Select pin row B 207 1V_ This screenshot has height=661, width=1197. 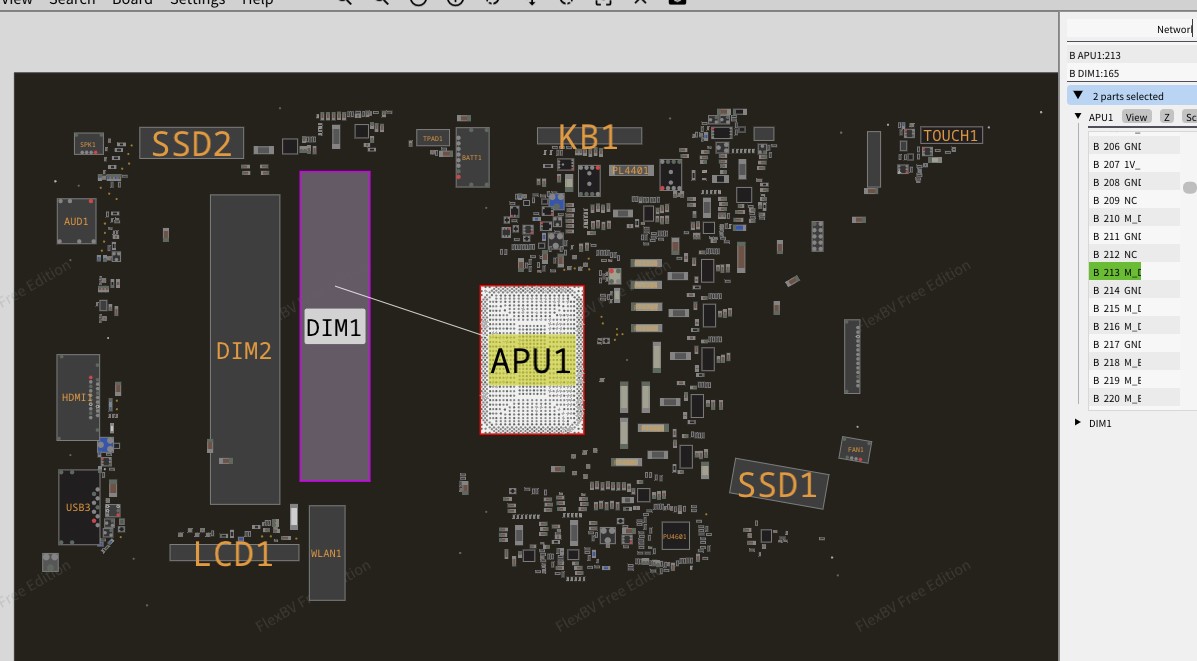[x=1134, y=164]
